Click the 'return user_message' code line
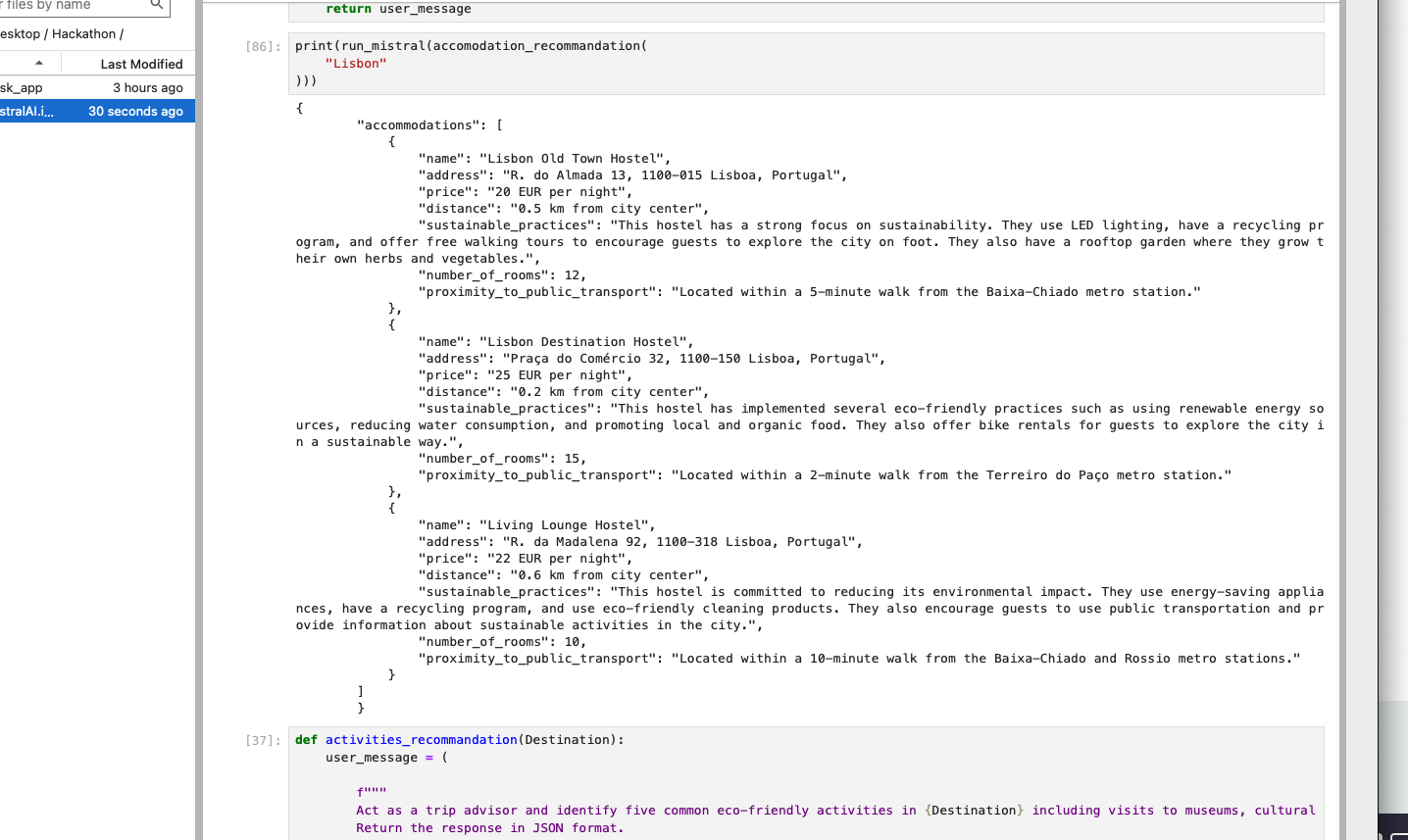1408x840 pixels. pos(398,9)
